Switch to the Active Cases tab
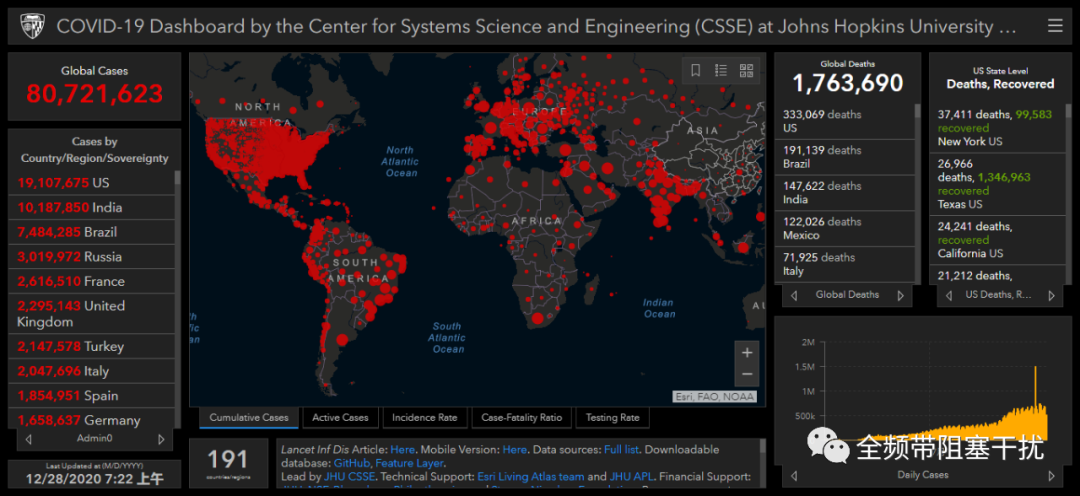 [x=340, y=417]
